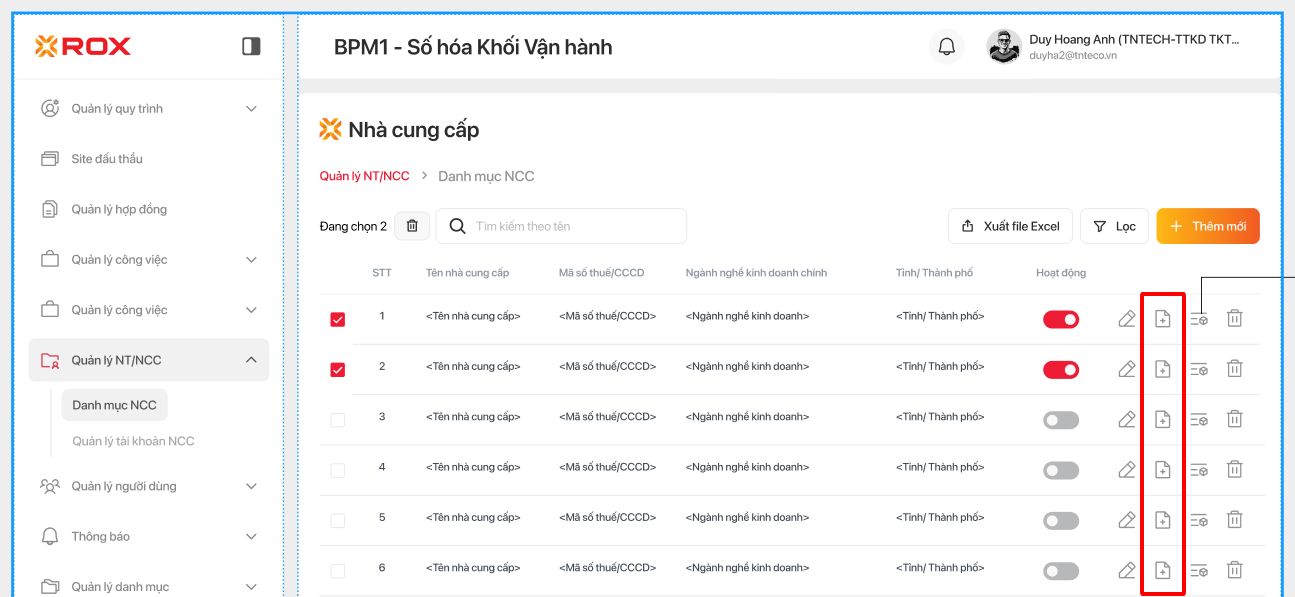Open Site đấu thầu in sidebar
The width and height of the screenshot is (1295, 597).
(107, 159)
